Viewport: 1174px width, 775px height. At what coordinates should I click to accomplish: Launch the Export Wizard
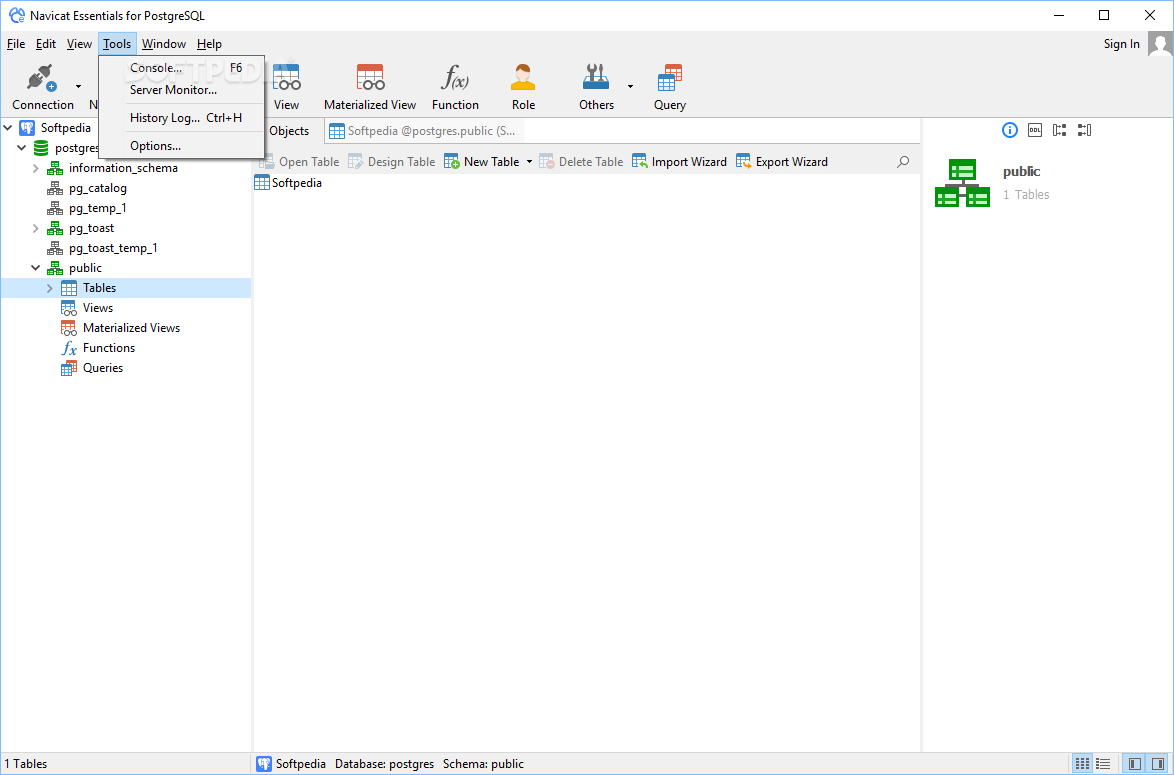tap(782, 162)
